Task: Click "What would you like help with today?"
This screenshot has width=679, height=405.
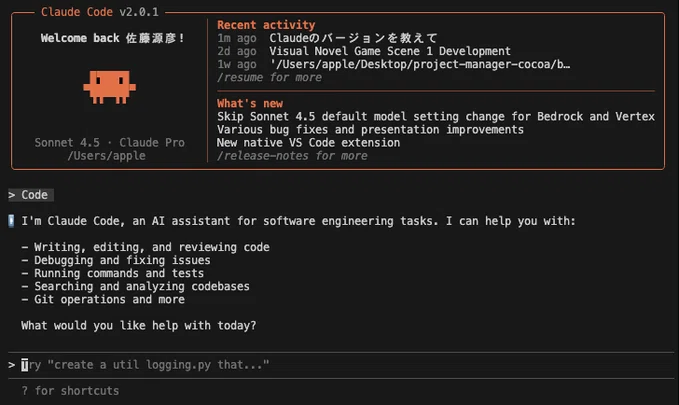Action: click(x=139, y=325)
